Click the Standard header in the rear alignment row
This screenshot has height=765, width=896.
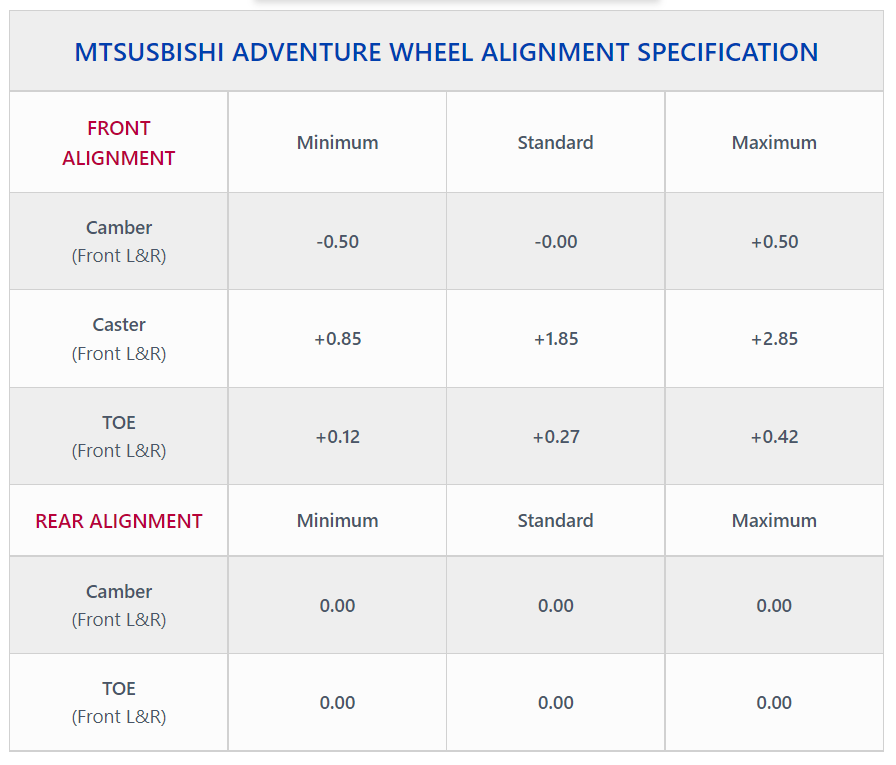coord(555,521)
